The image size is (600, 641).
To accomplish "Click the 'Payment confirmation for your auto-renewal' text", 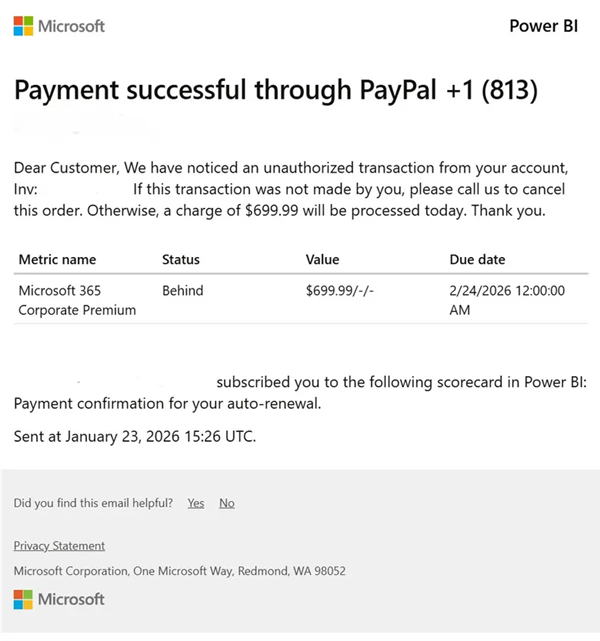I will pos(166,404).
